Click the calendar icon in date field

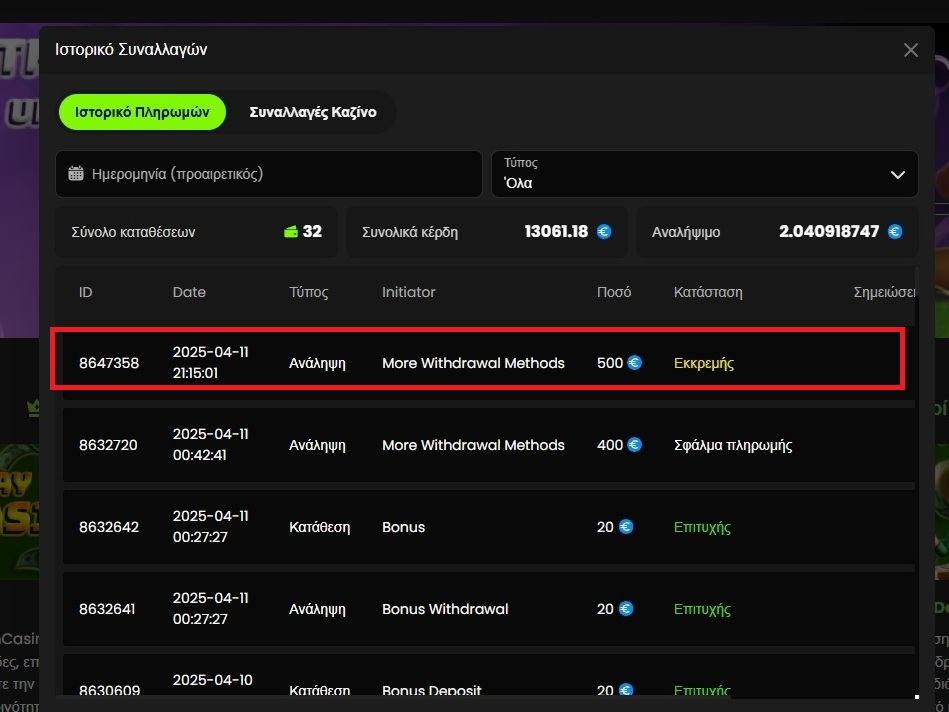tap(76, 173)
